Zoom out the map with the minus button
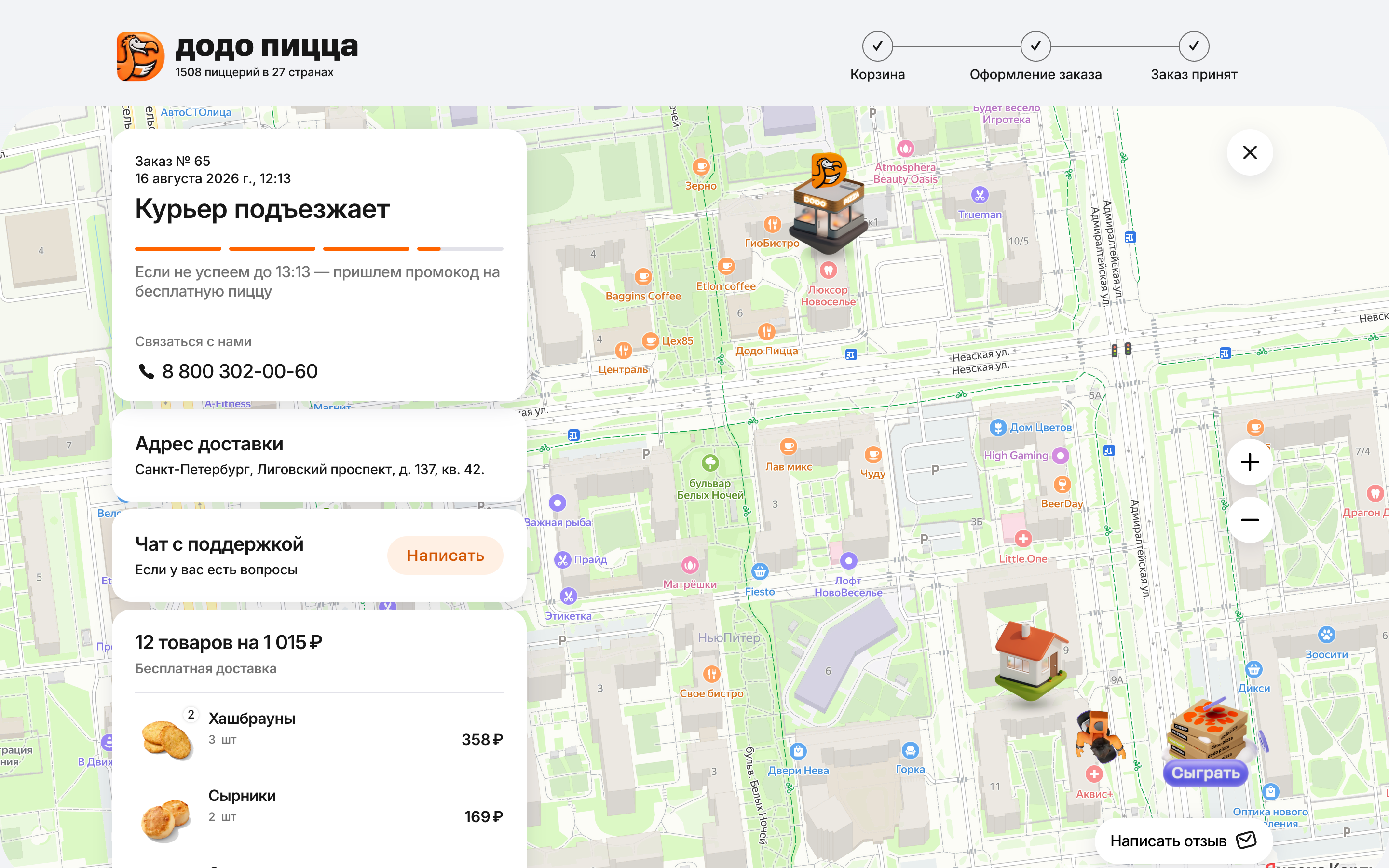 pos(1250,520)
